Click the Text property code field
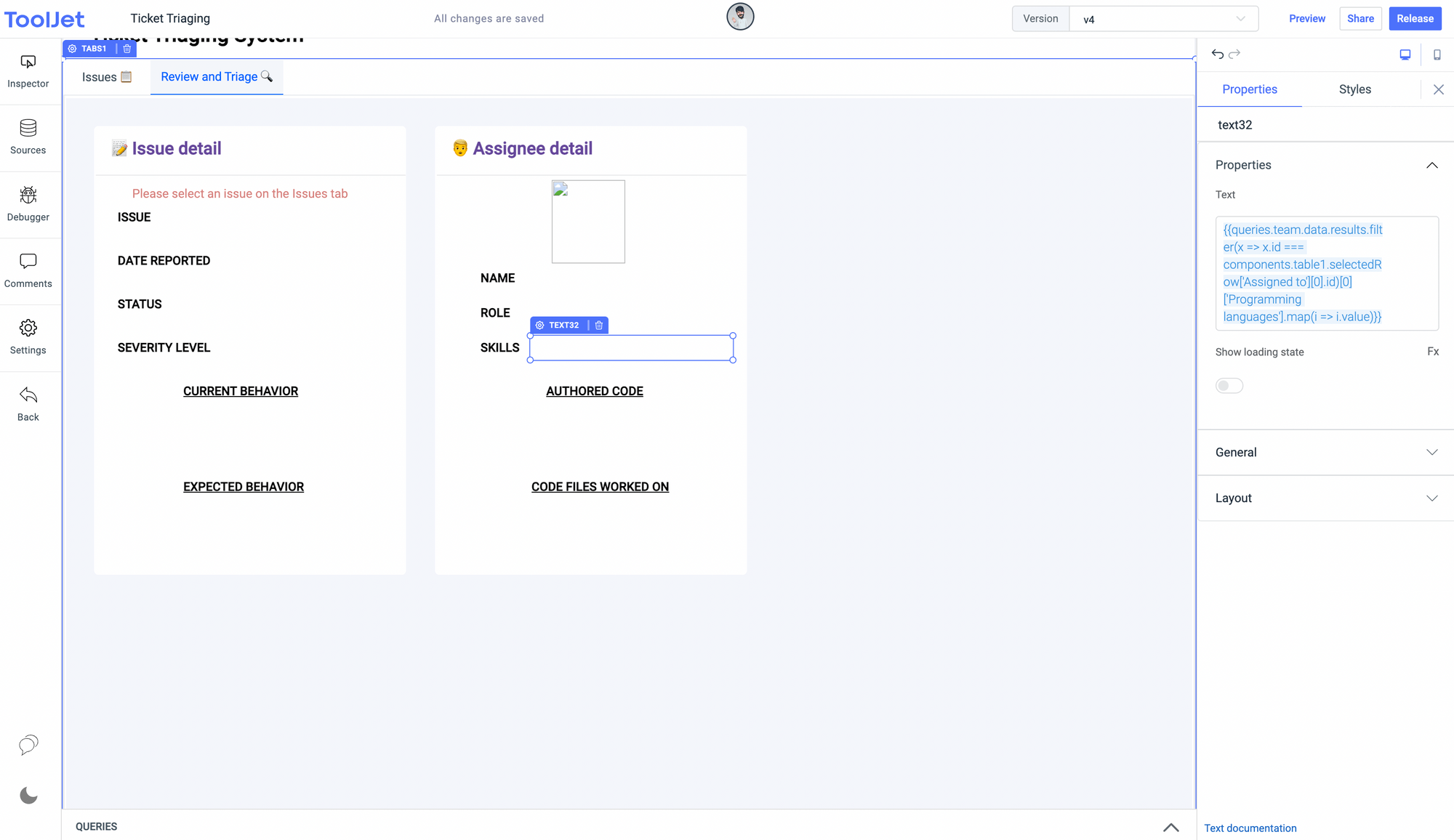This screenshot has height=840, width=1454. pyautogui.click(x=1326, y=273)
